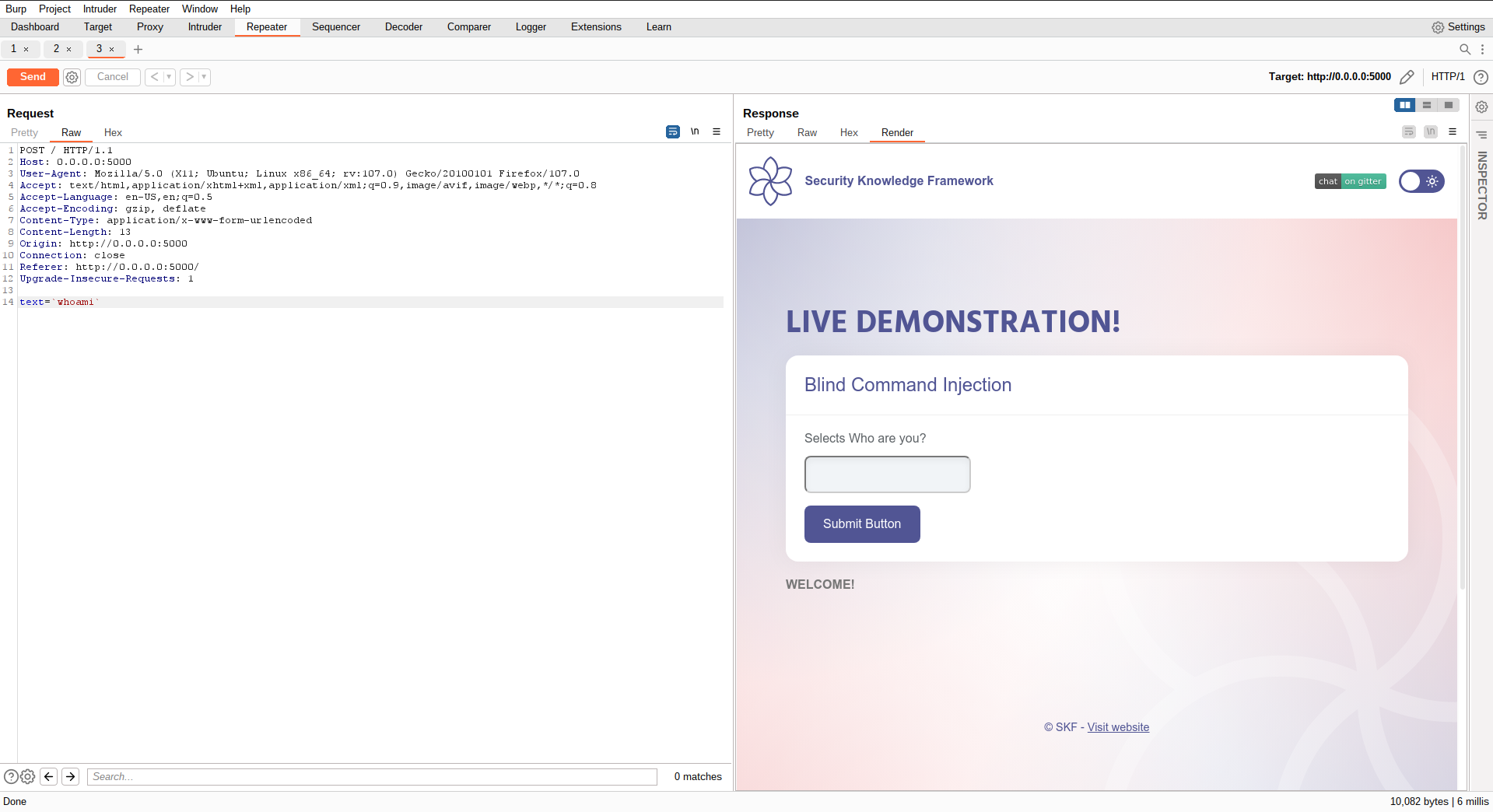This screenshot has width=1493, height=812.
Task: Open the request pane hamburger menu
Action: click(717, 132)
